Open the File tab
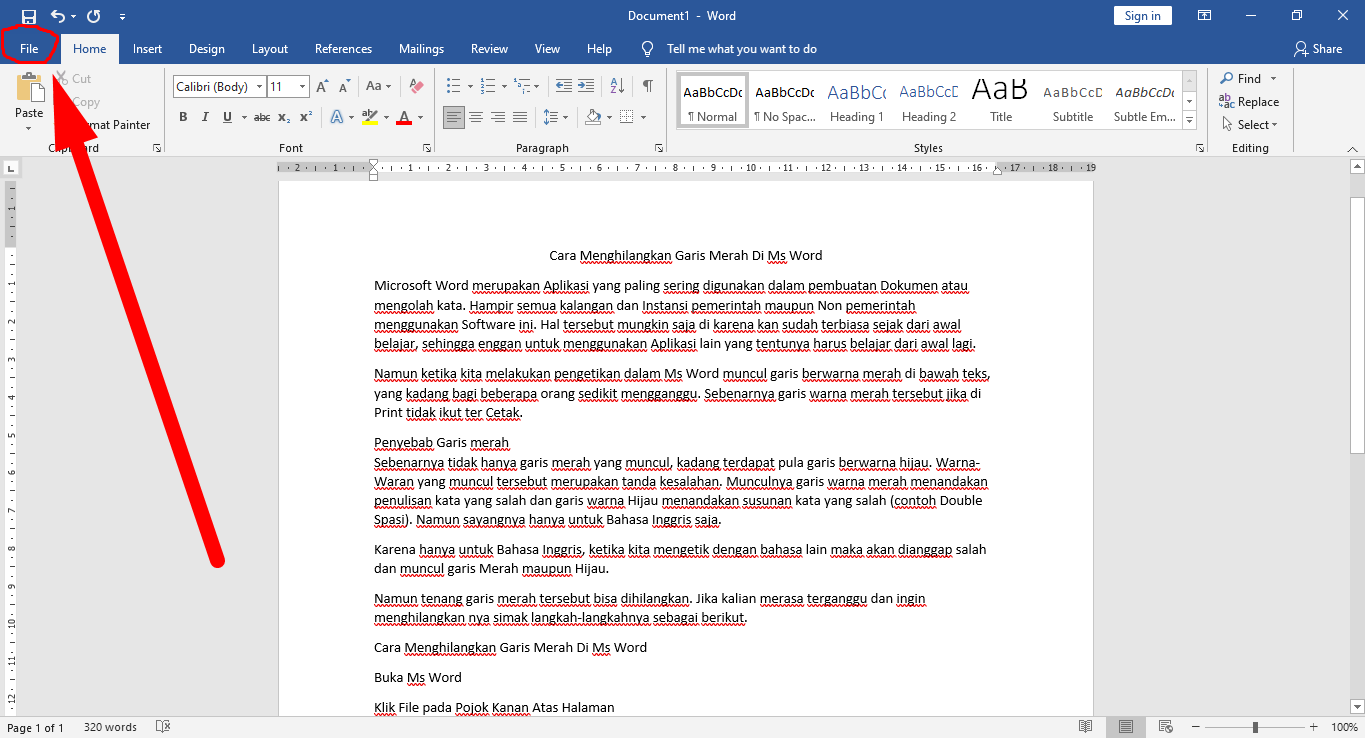This screenshot has height=738, width=1365. click(x=28, y=48)
